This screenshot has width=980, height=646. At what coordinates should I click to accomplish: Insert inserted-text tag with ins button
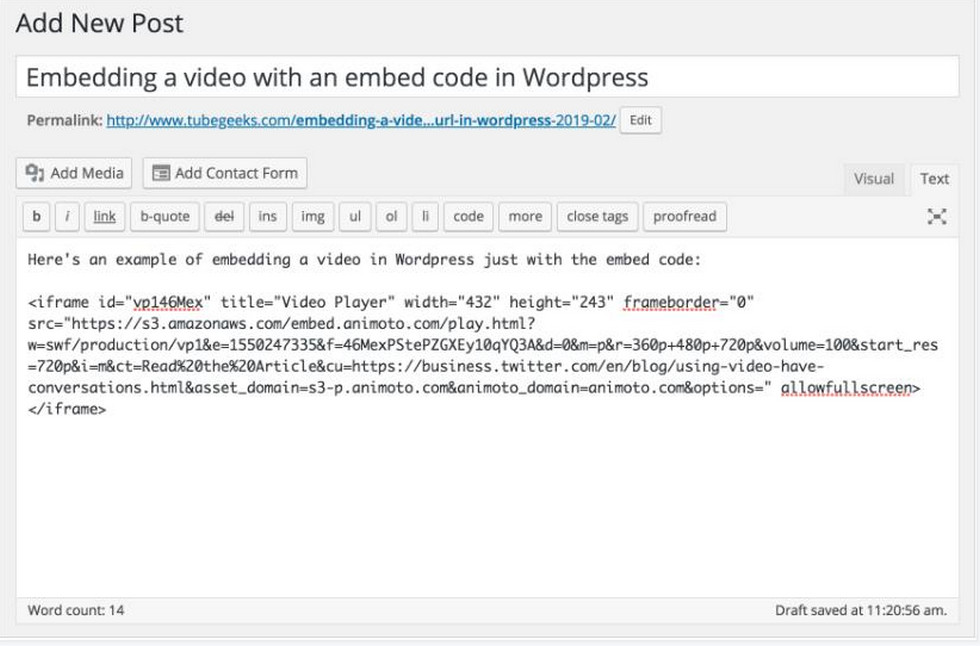pos(268,216)
